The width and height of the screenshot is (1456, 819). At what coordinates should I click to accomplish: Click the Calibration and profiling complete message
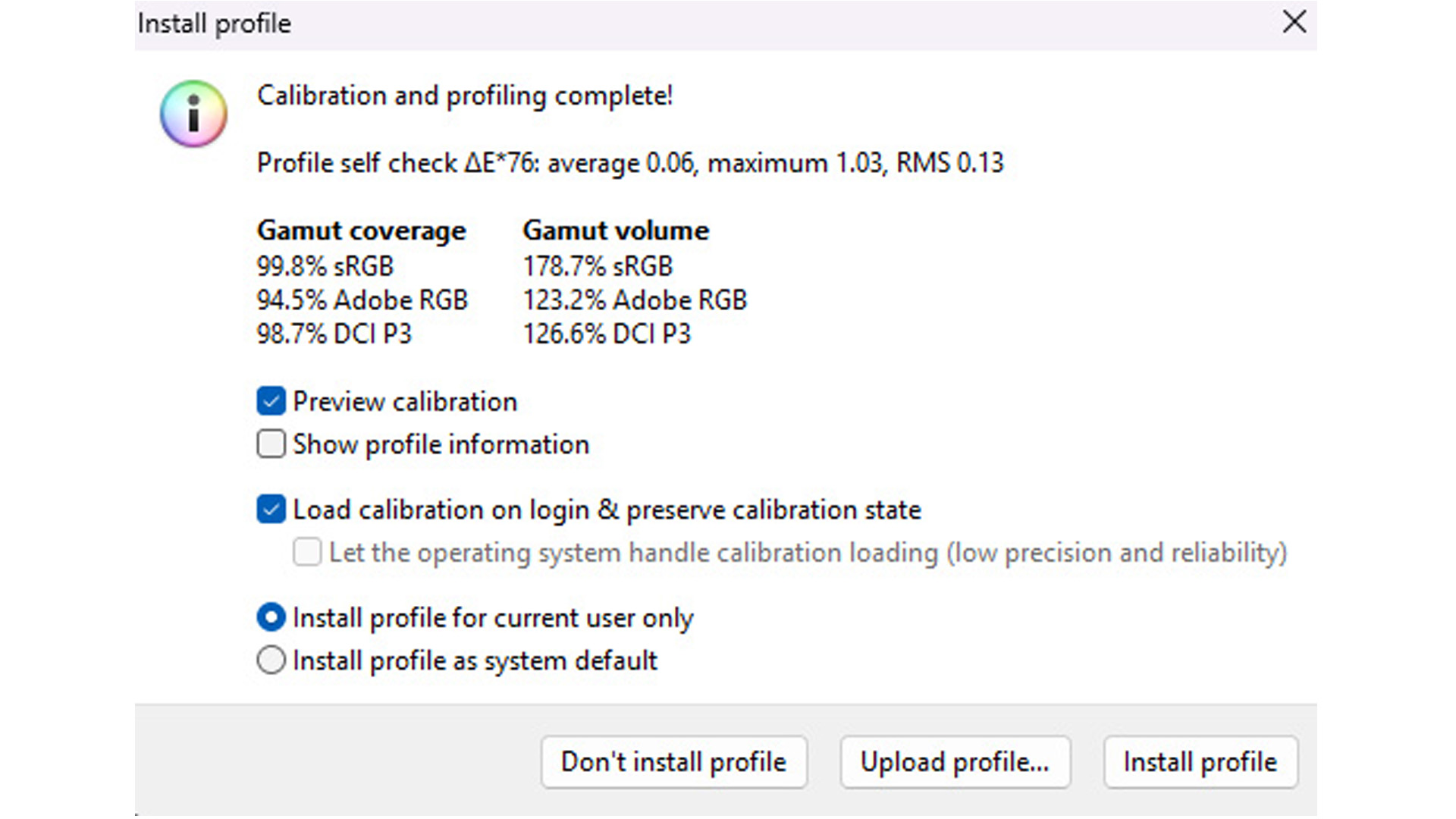click(464, 96)
